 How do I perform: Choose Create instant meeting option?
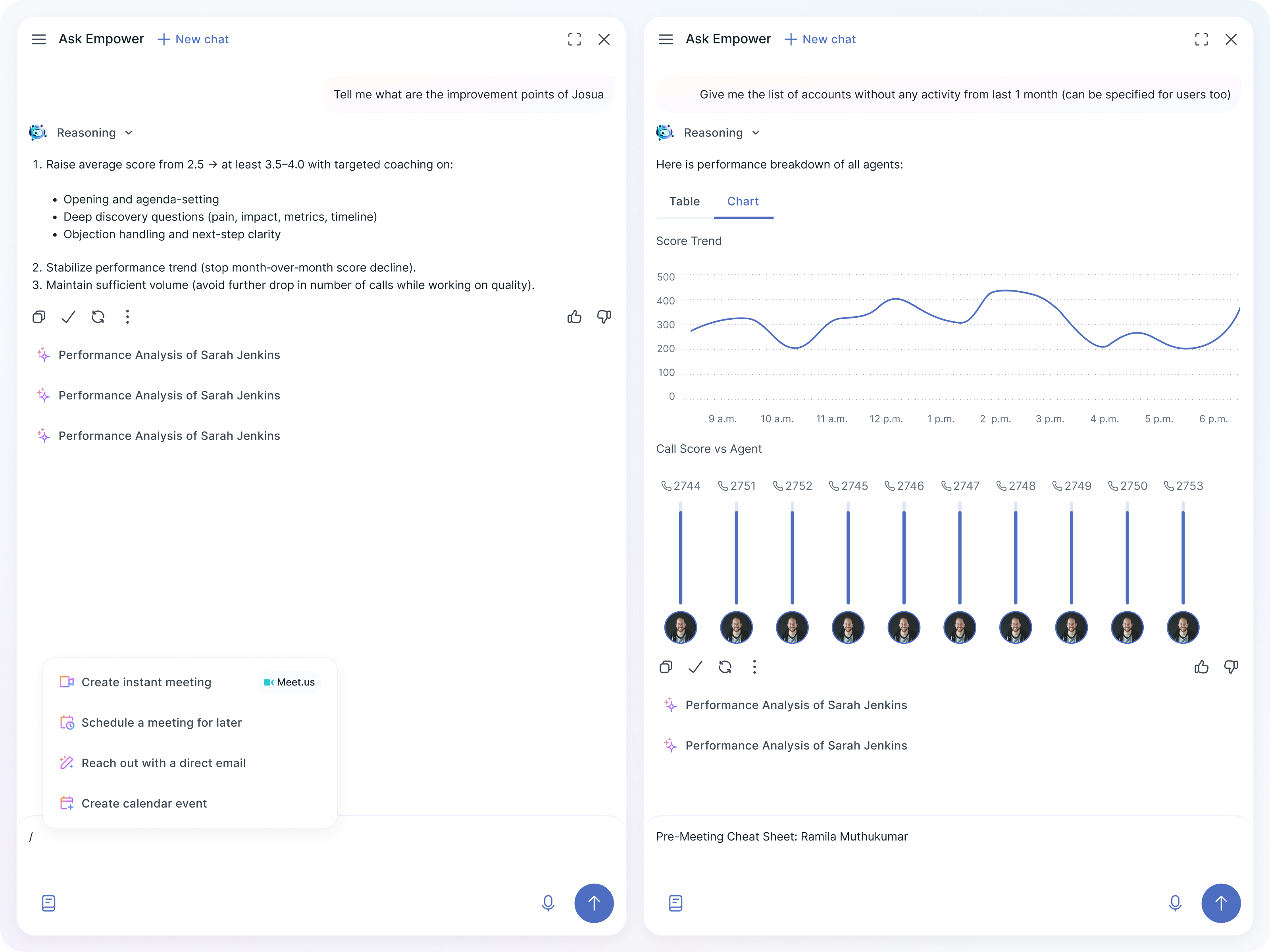(146, 682)
